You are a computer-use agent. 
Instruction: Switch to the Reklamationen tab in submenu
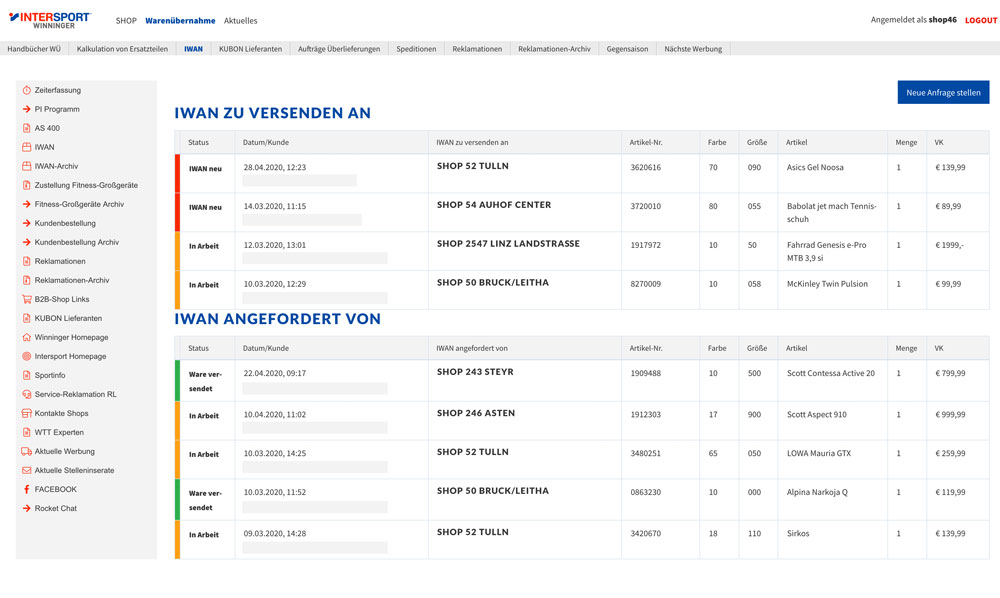point(477,49)
